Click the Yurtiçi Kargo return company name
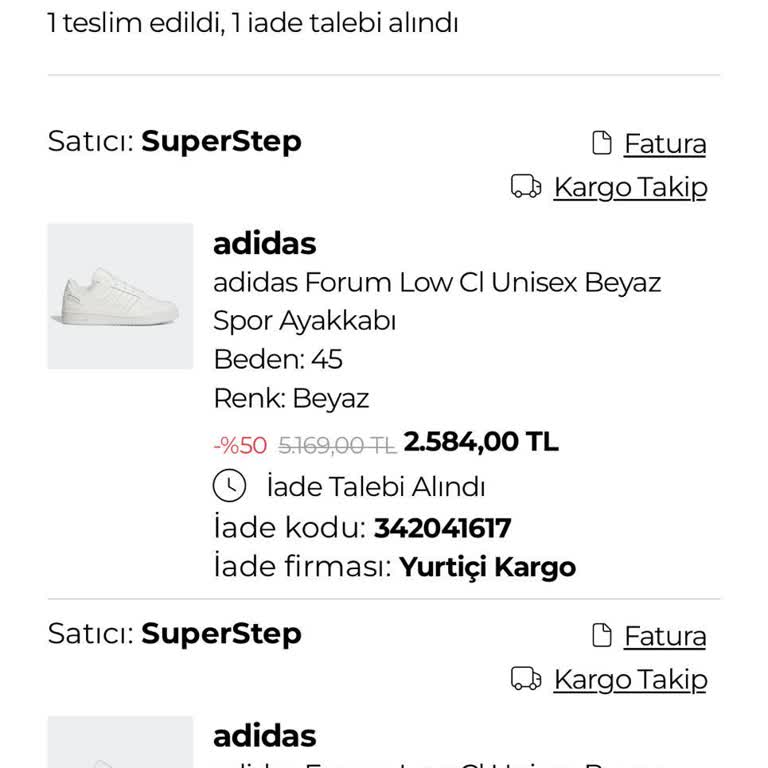Screen dimensions: 768x768 [487, 567]
